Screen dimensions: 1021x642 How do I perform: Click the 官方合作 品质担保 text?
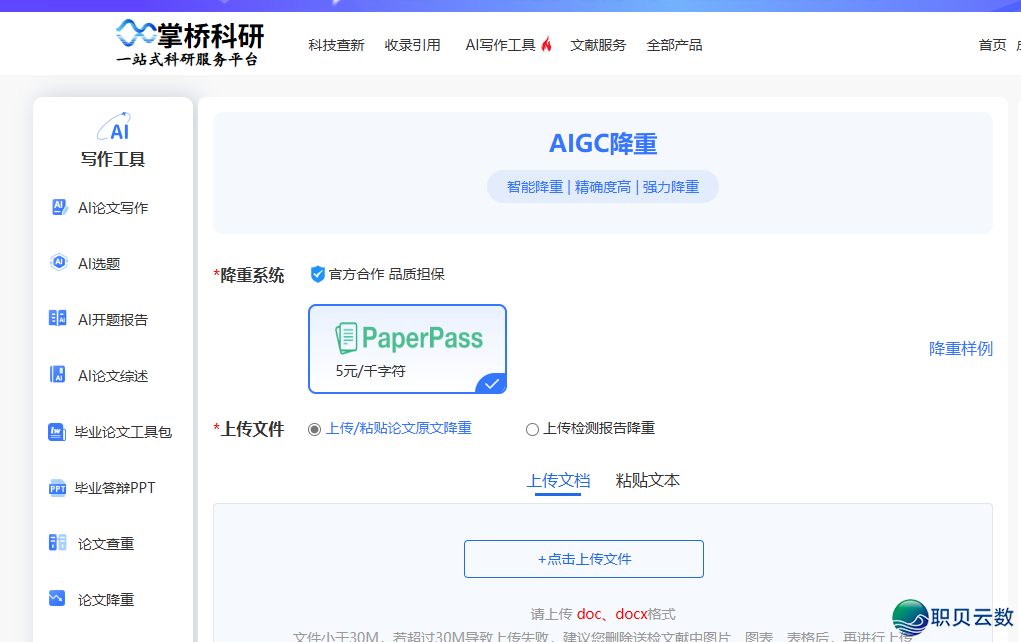(386, 274)
